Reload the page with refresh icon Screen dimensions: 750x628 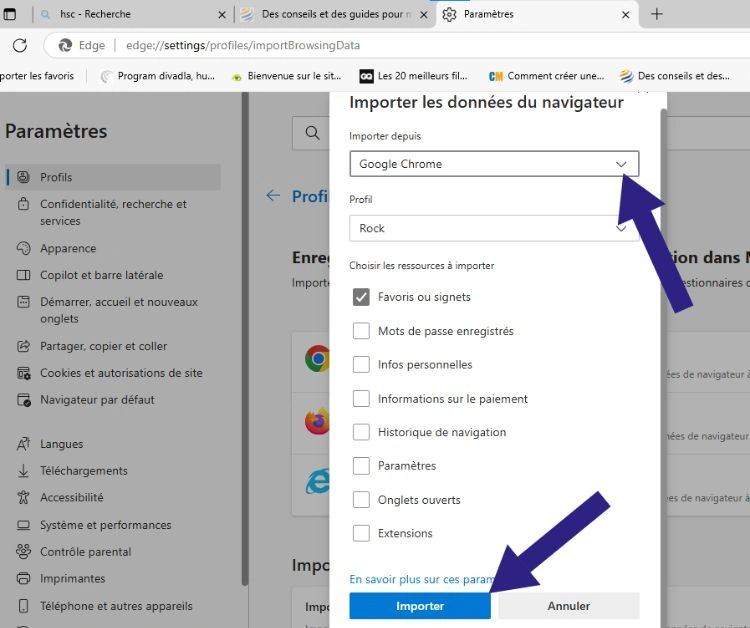point(20,45)
